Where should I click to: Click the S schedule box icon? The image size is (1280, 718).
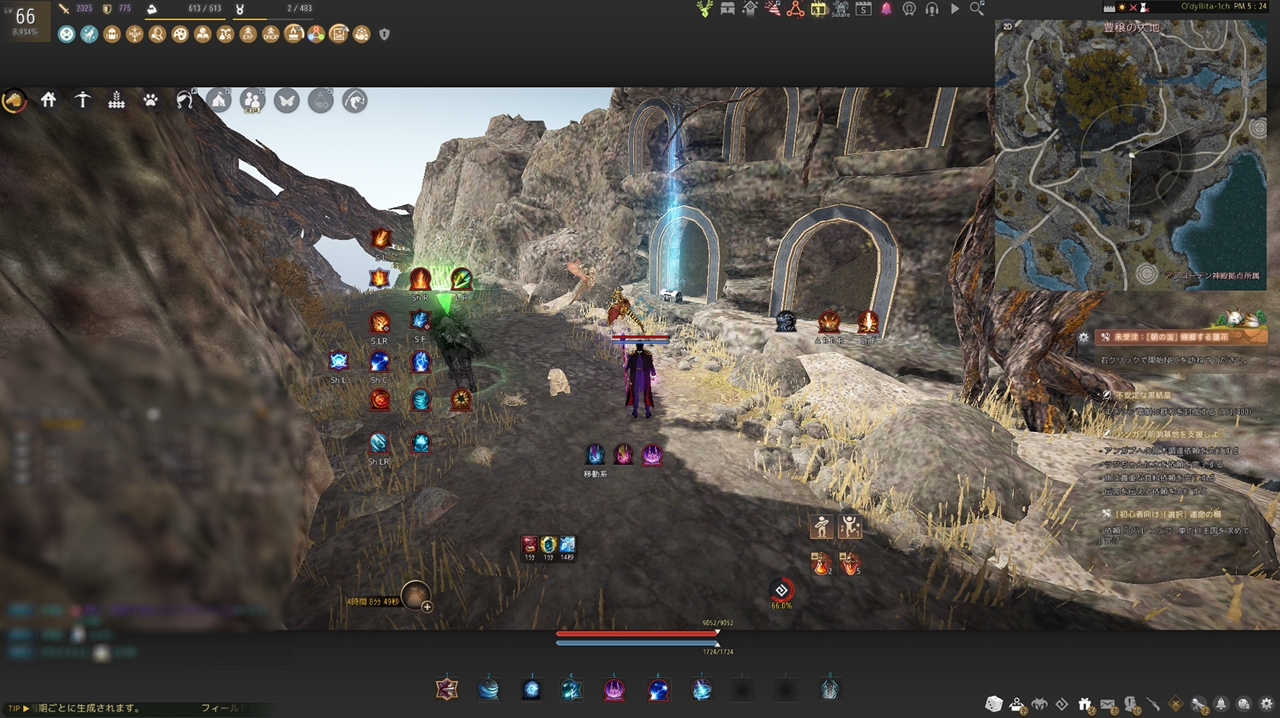[863, 9]
